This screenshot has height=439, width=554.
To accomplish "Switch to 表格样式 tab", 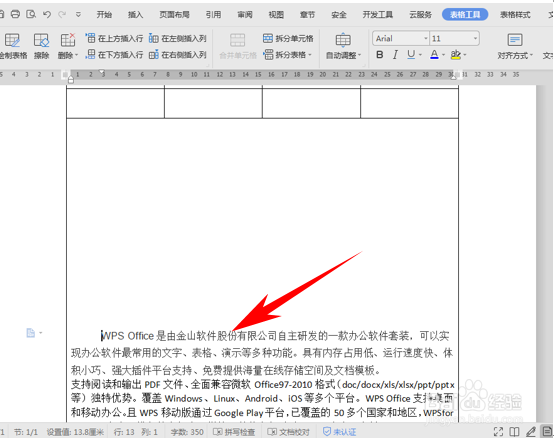I will (x=515, y=14).
